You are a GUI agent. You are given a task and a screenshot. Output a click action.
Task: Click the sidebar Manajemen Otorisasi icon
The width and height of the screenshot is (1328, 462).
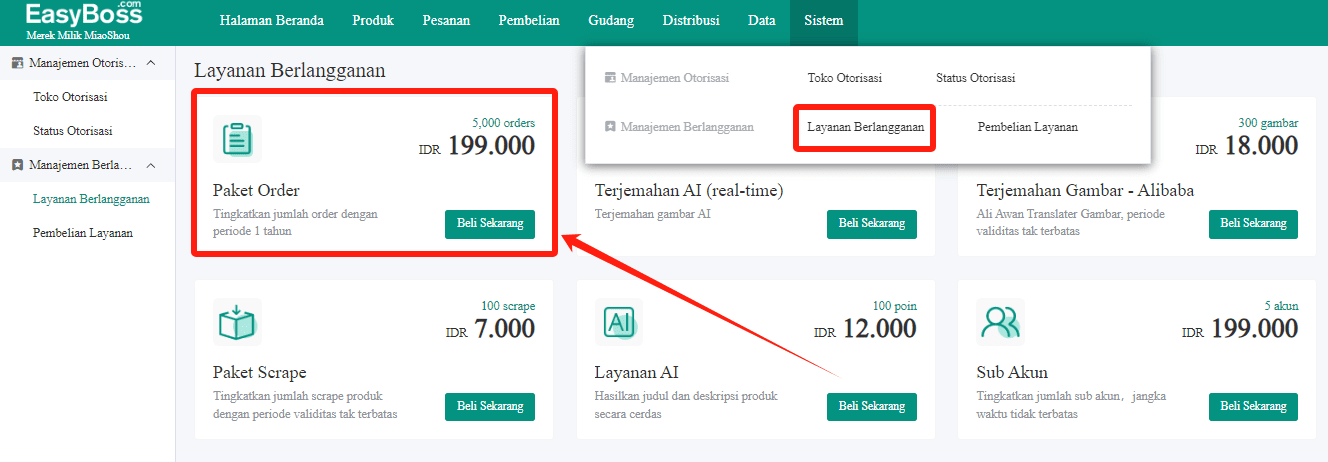click(17, 63)
